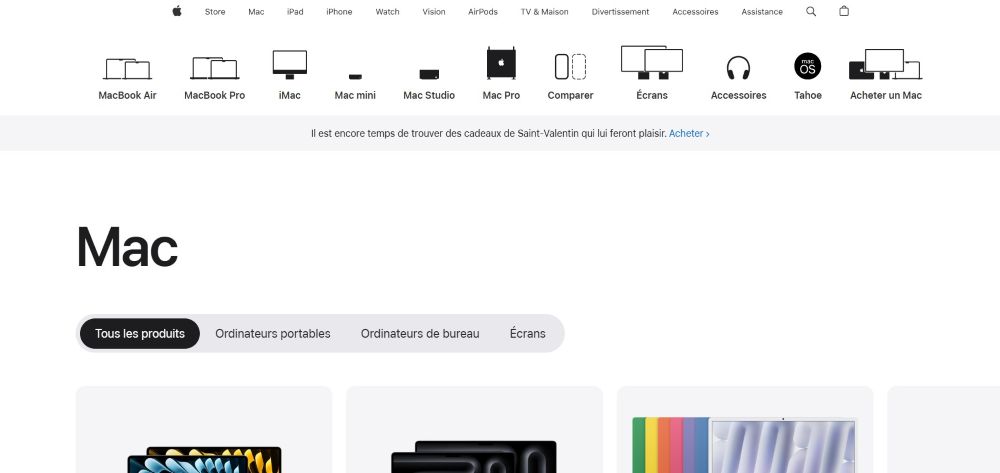The width and height of the screenshot is (1000, 473).
Task: Click the Comparer text label
Action: (x=570, y=95)
